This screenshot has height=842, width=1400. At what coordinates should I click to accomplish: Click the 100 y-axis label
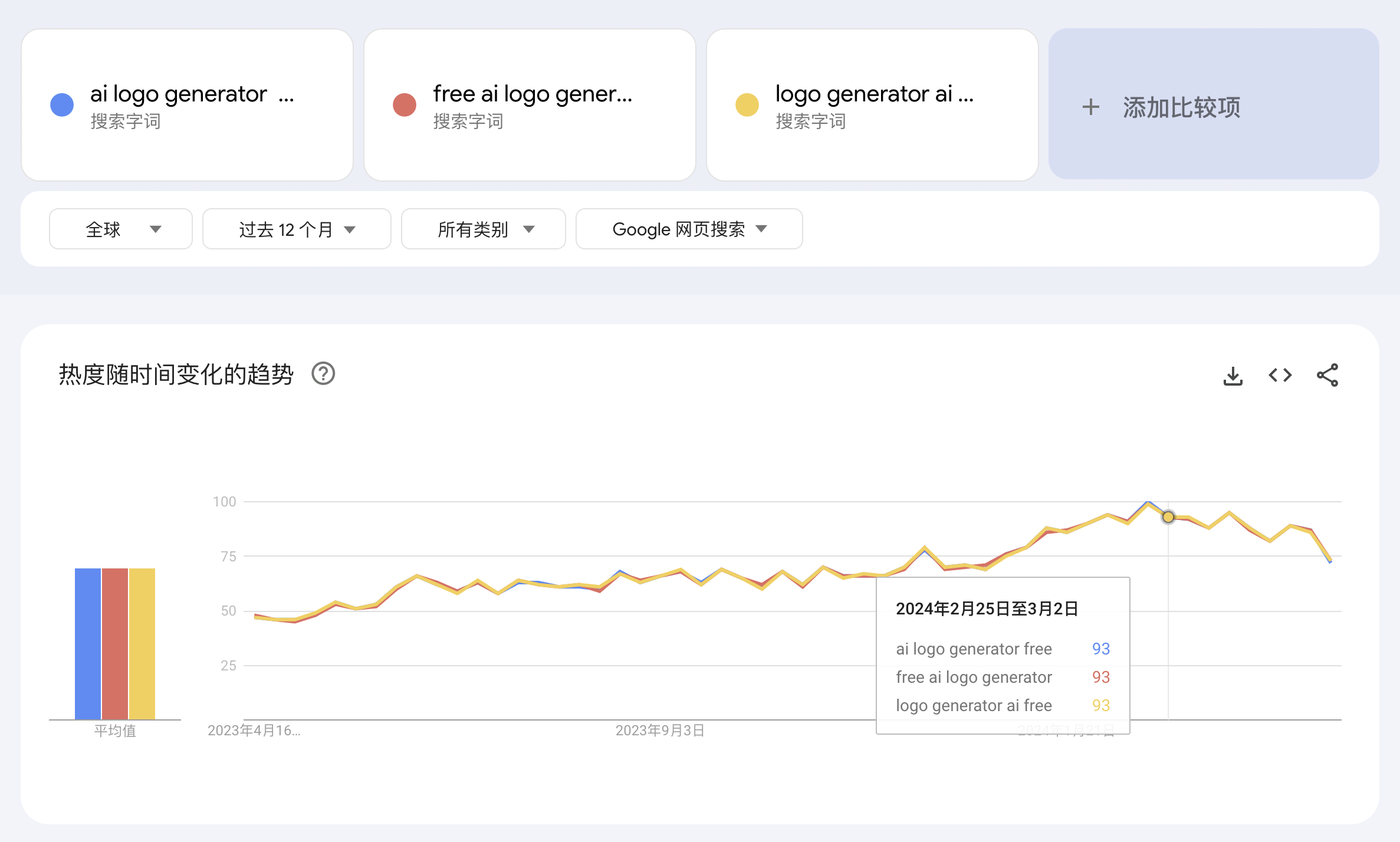(x=225, y=502)
